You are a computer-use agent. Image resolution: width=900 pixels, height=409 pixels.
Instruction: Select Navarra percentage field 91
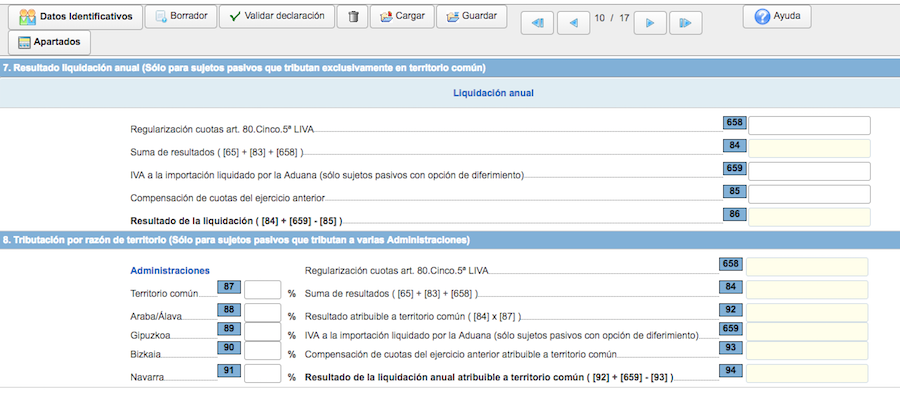coord(262,374)
